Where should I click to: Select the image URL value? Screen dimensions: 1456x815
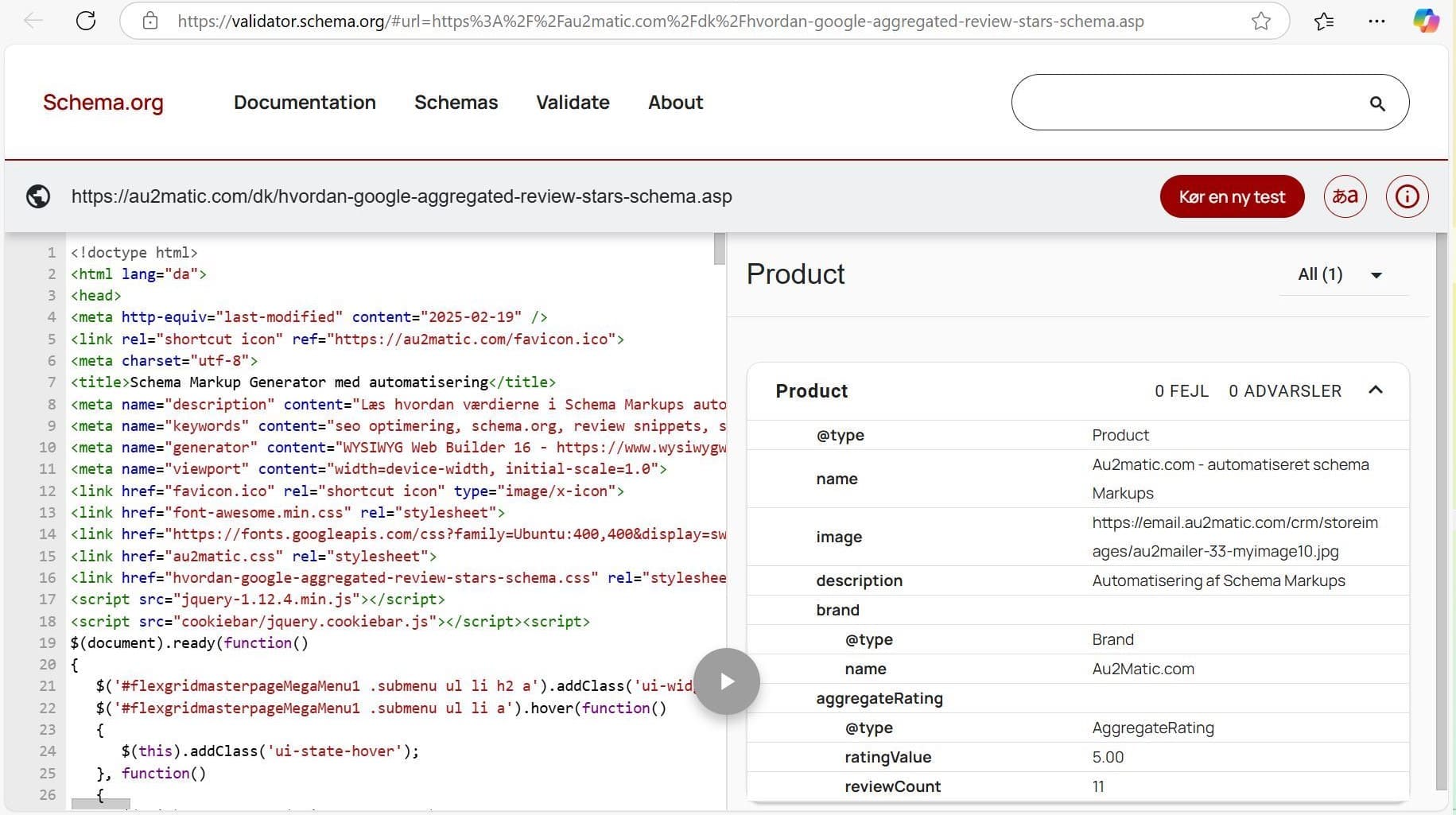1235,537
